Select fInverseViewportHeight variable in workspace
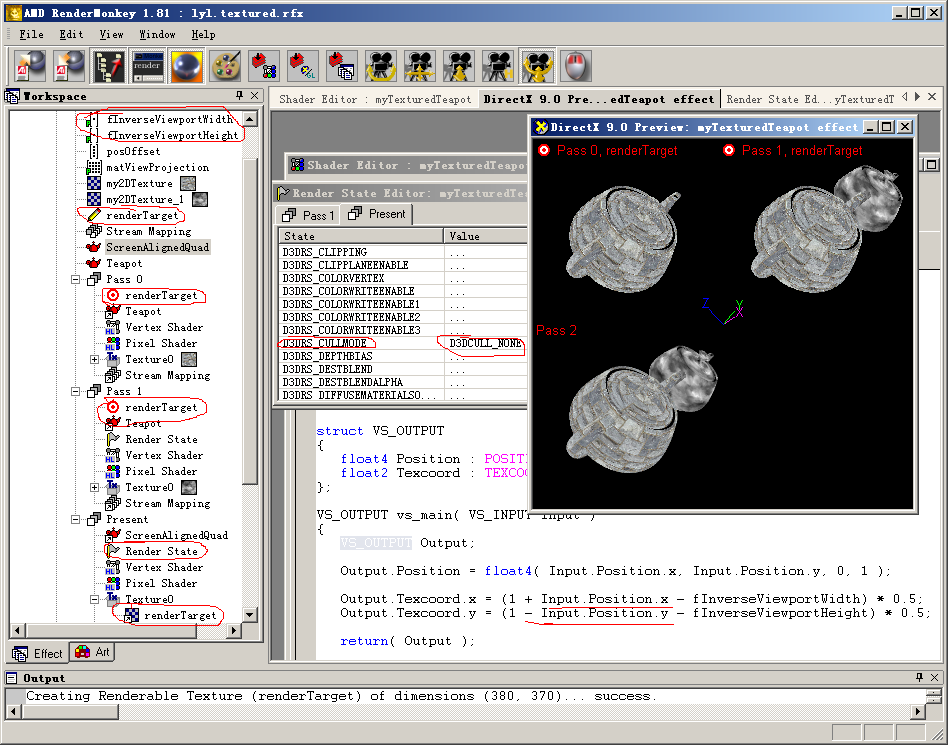This screenshot has height=745, width=948. (172, 135)
